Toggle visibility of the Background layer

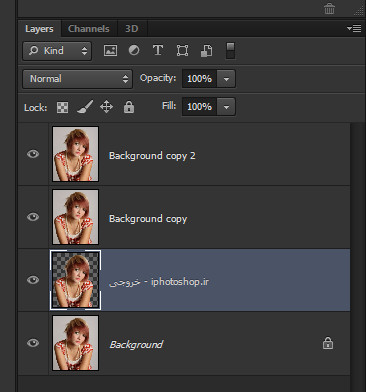33,343
